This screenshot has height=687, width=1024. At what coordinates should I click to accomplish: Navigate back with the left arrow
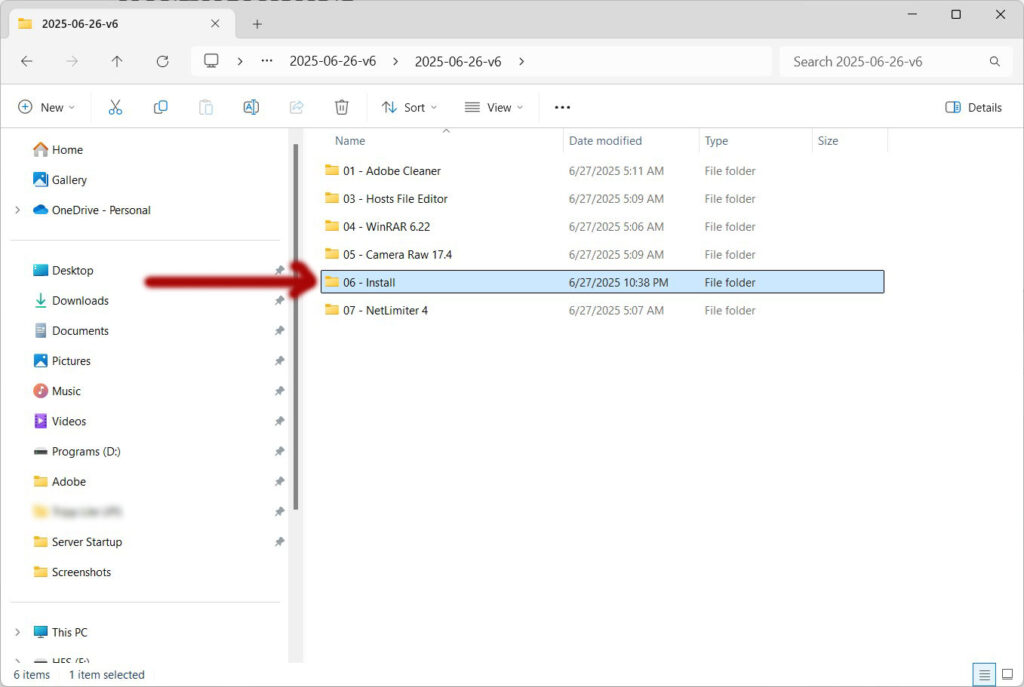(27, 61)
